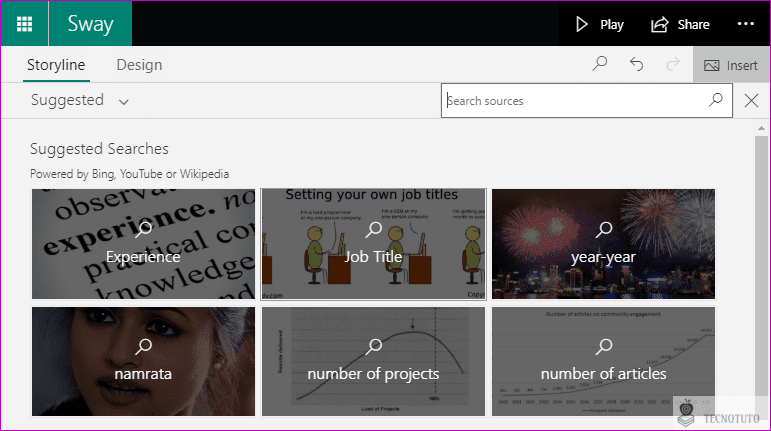The width and height of the screenshot is (771, 431).
Task: Click 'Powered by Bing, YouTube or Wikipedia' text
Action: click(x=129, y=174)
